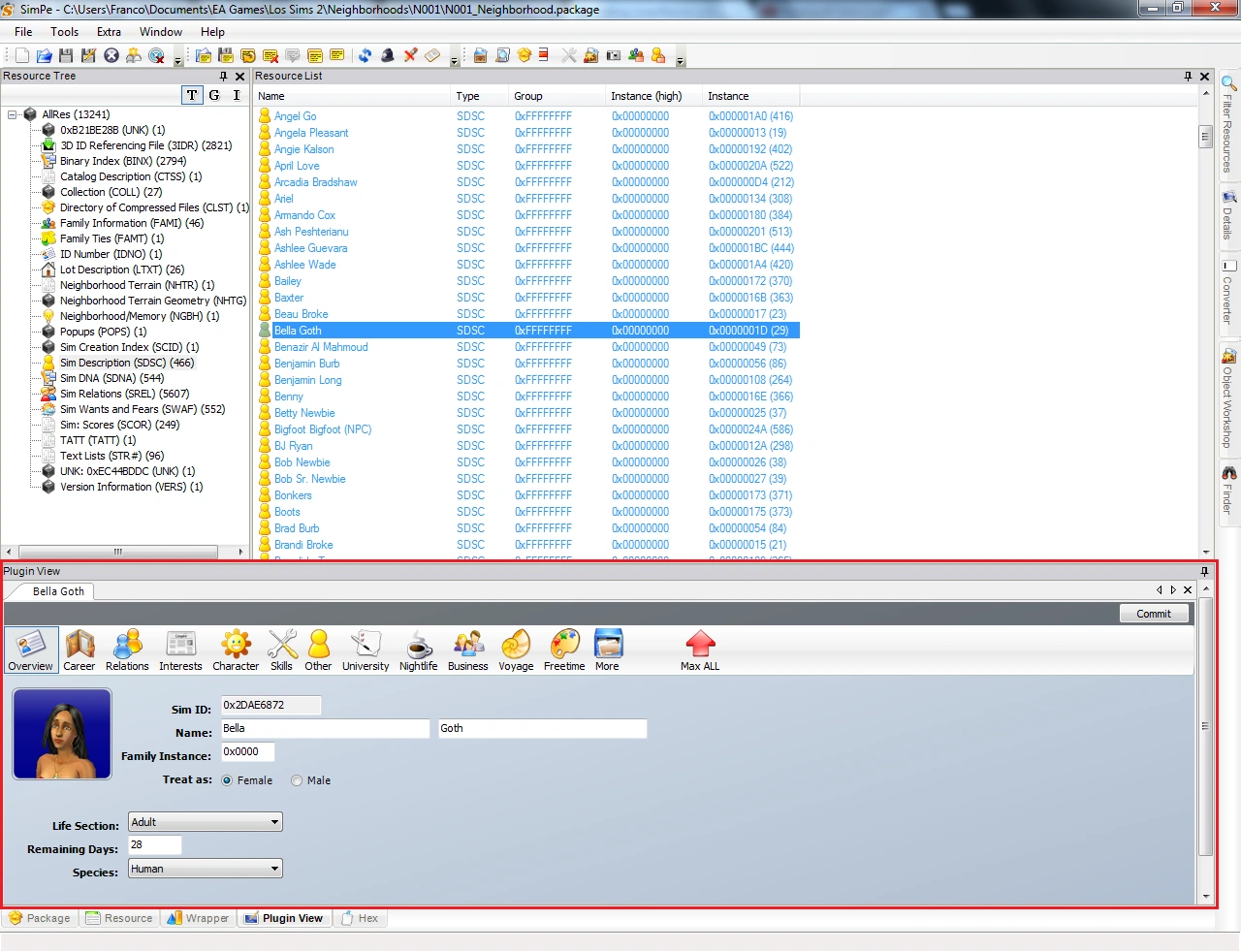Switch to the Package tab

40,918
